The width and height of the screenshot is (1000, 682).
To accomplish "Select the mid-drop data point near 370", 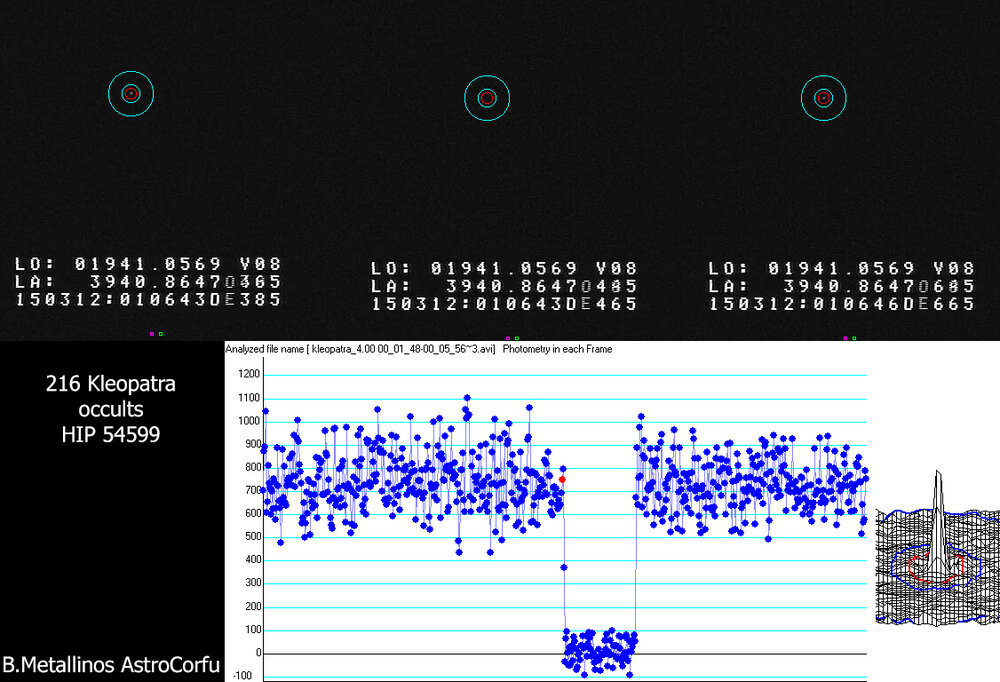I will (564, 567).
